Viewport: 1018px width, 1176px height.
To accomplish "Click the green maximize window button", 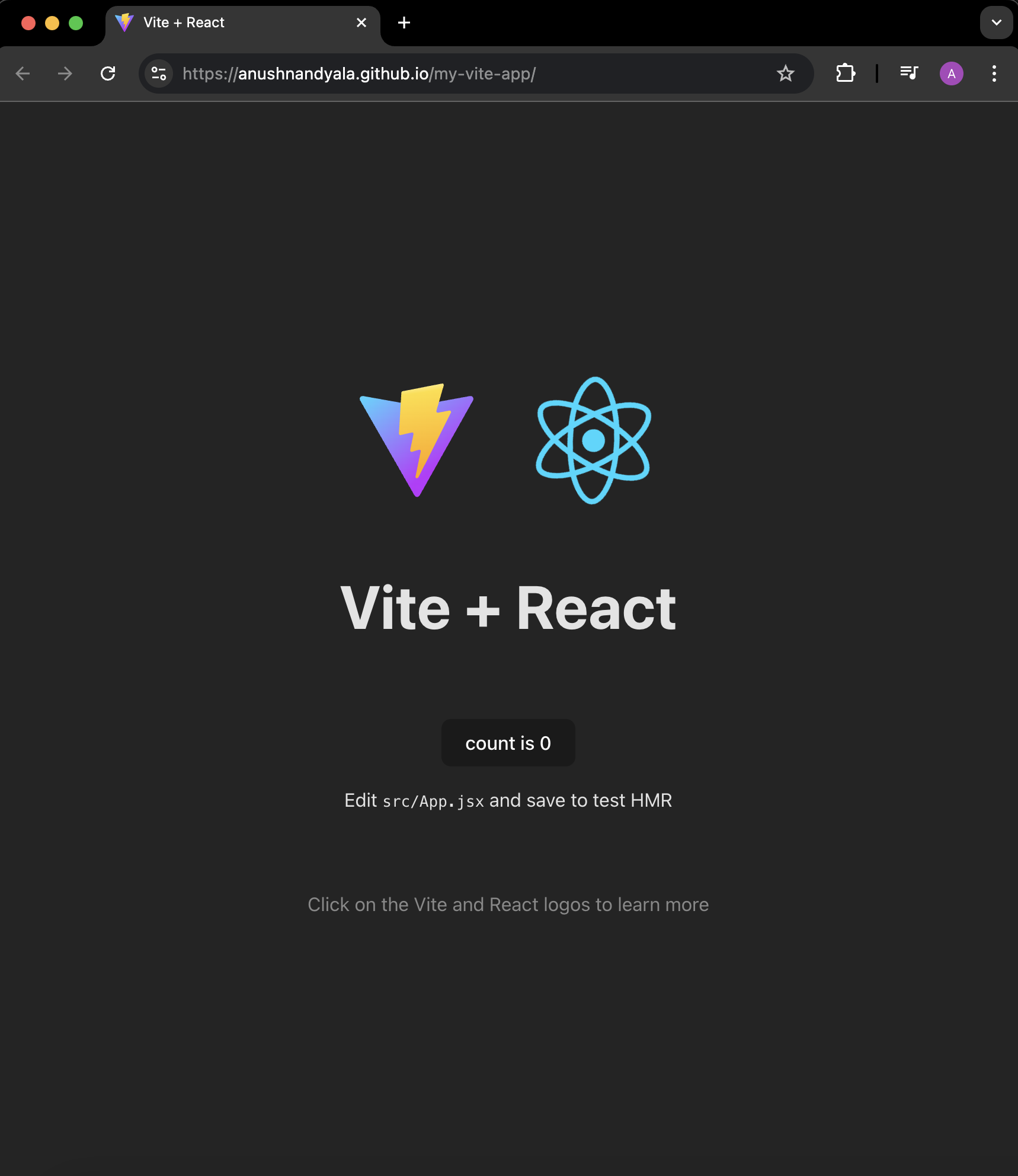I will [76, 23].
